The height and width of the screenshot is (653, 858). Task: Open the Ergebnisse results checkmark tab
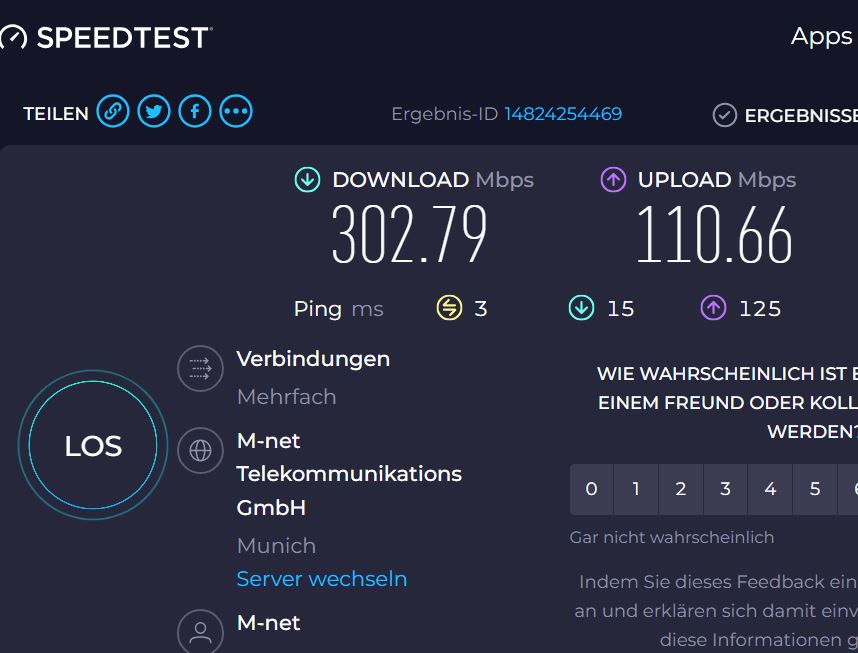coord(785,115)
